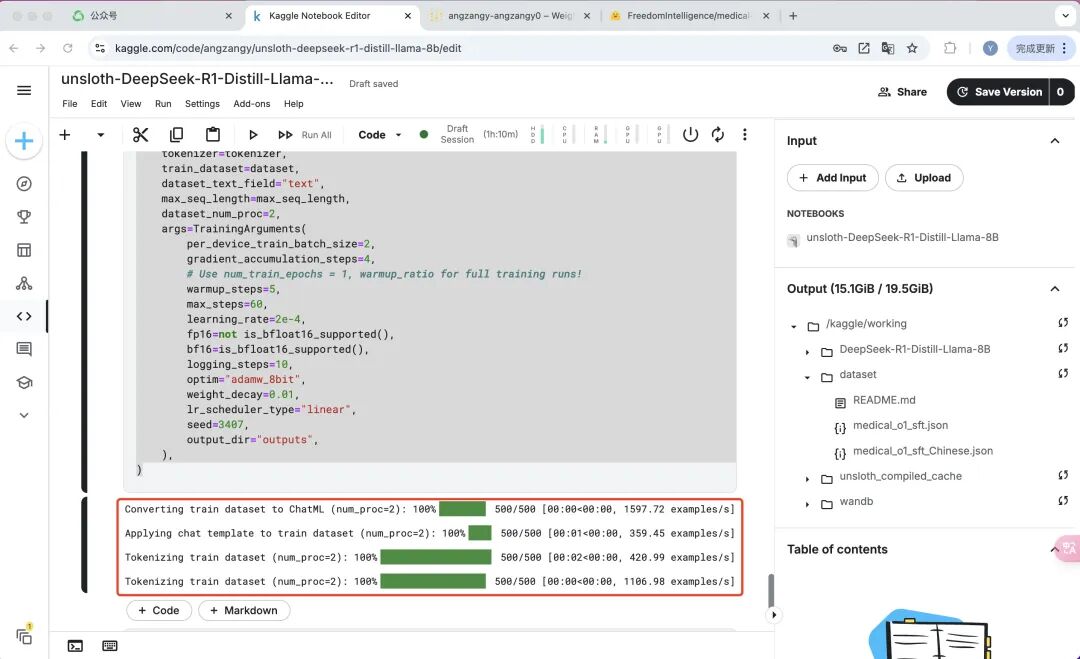
Task: Open the Datasets table icon in sidebar
Action: [x=24, y=250]
